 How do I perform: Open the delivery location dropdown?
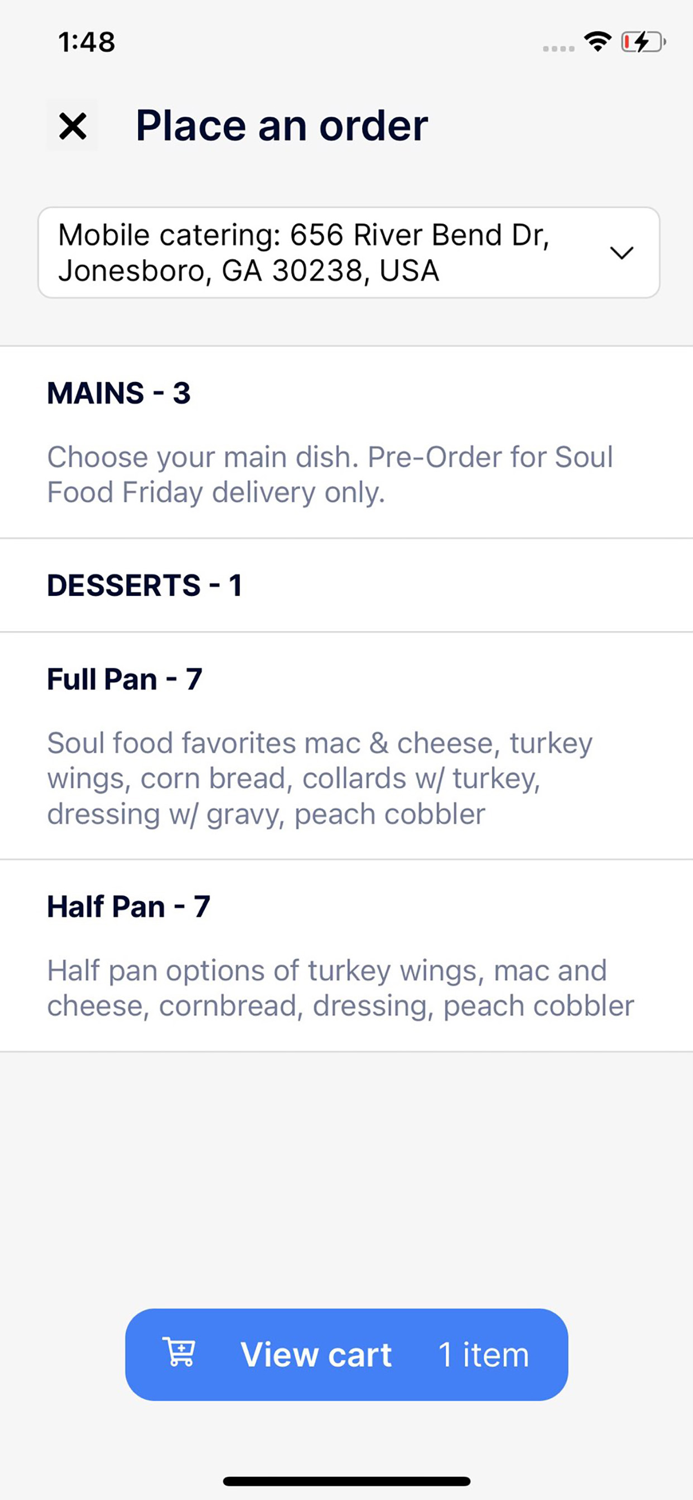coord(347,252)
